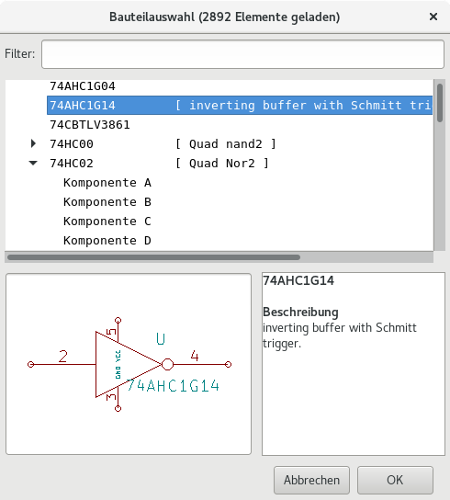Click the Beschreibung description panel
Screen dimensions: 450x500
pyautogui.click(x=354, y=364)
